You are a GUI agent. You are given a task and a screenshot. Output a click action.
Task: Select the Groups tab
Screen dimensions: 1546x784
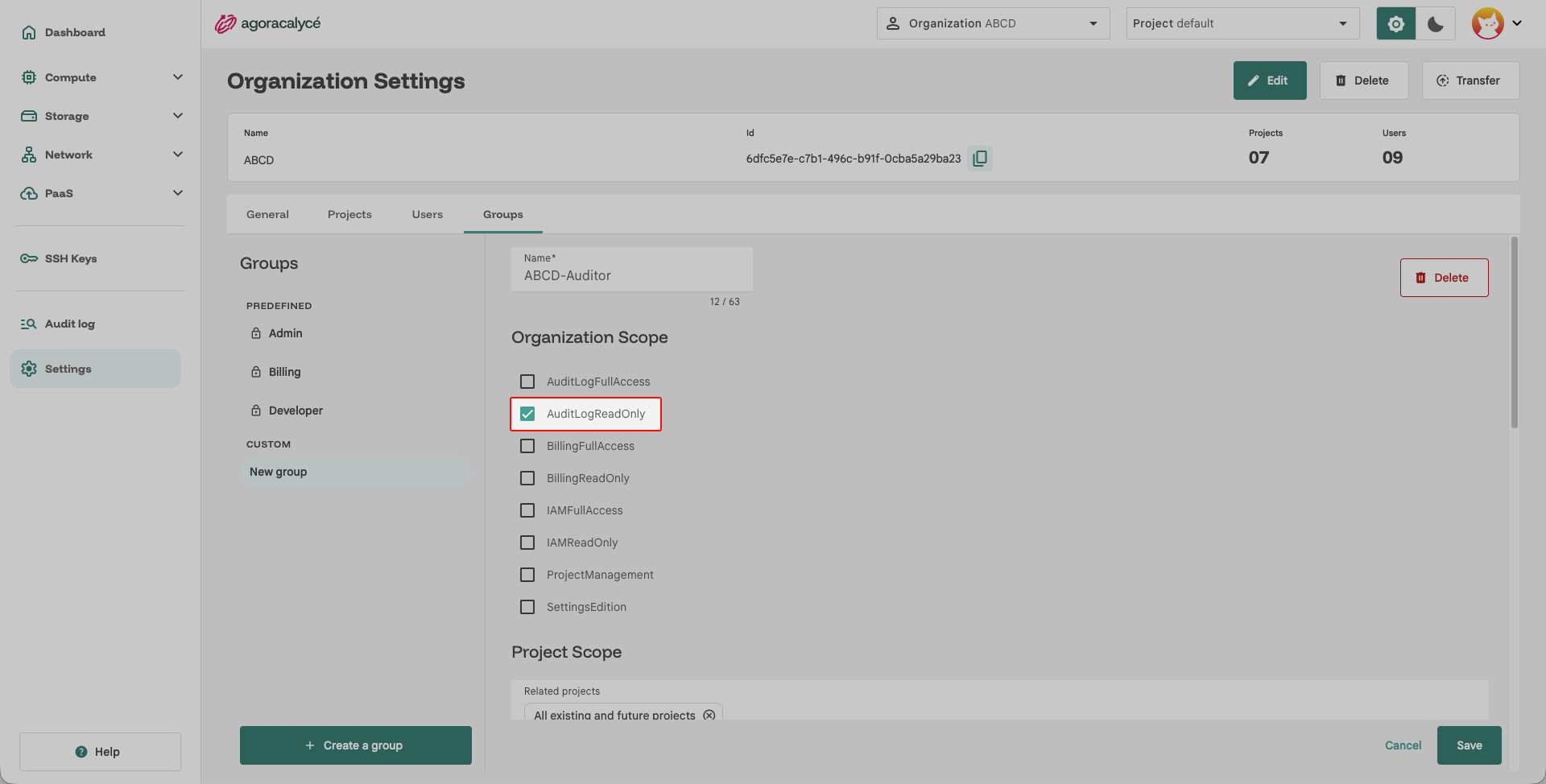coord(503,214)
